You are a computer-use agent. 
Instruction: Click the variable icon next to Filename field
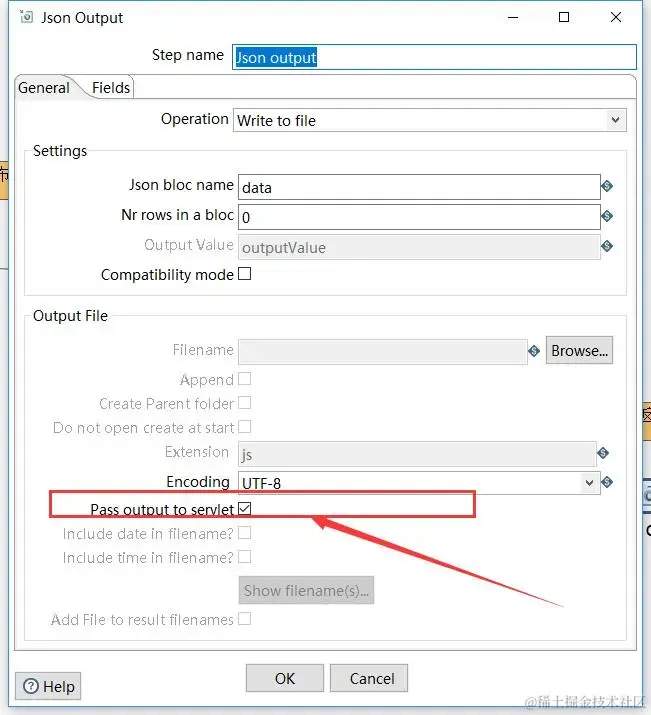coord(534,351)
